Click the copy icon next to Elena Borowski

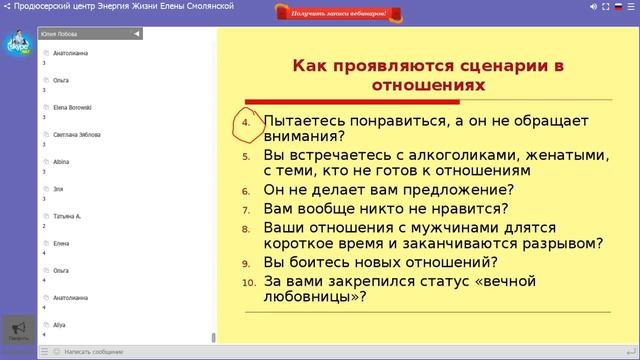tap(46, 107)
